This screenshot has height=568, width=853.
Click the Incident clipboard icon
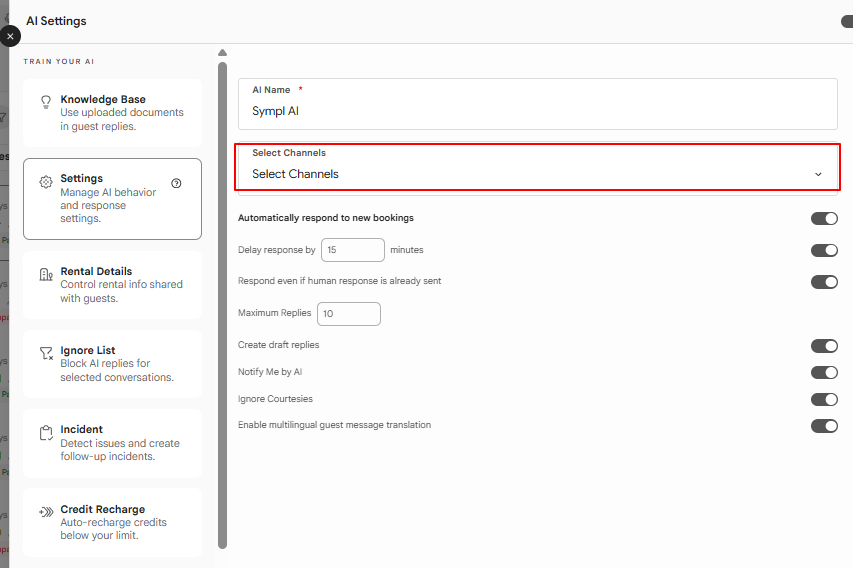point(46,433)
